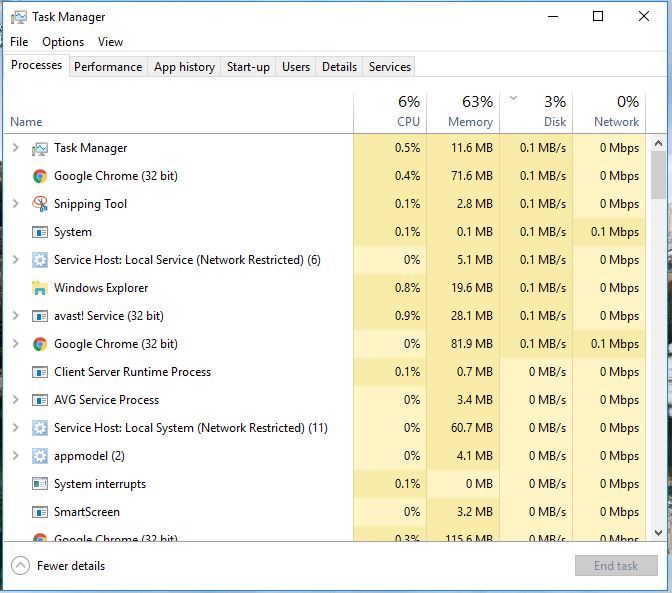
Task: Click the scrollbar up arrow
Action: pos(658,144)
